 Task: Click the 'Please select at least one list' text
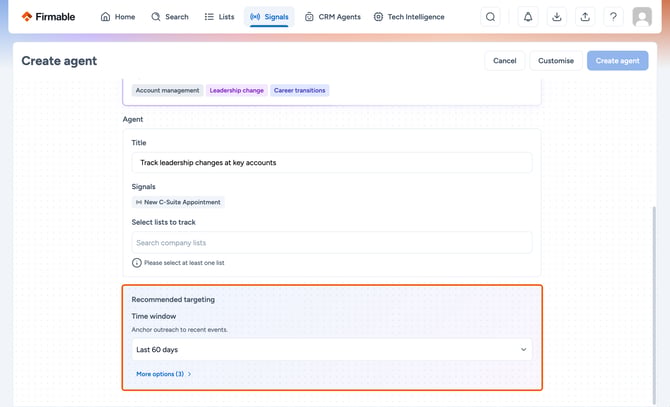click(184, 263)
